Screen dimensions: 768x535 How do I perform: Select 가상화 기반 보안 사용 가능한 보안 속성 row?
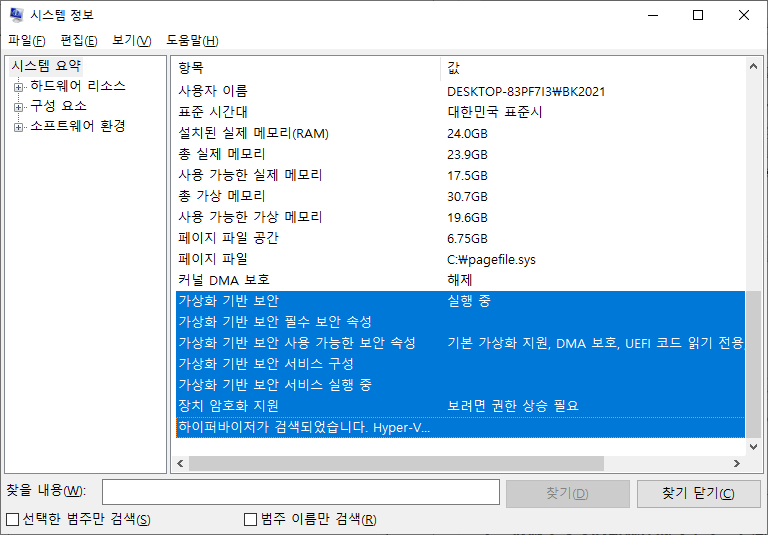pos(460,343)
